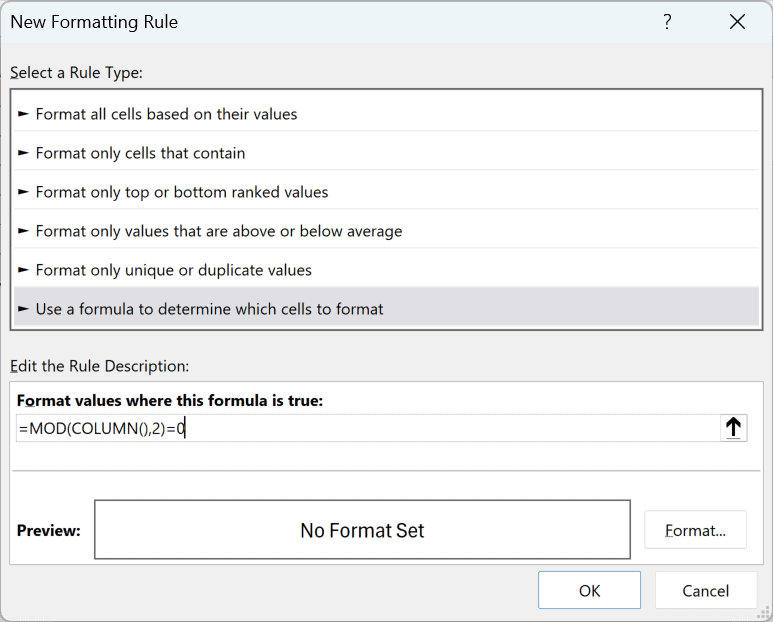Click the No Format Set preview box
Screen dimensions: 773x622
point(362,530)
